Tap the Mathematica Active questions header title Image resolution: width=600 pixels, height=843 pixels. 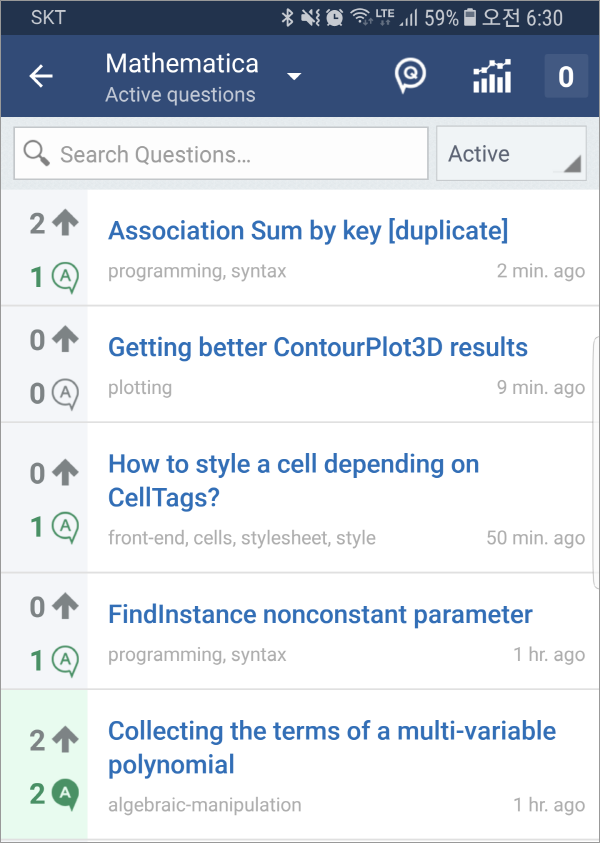[x=182, y=77]
